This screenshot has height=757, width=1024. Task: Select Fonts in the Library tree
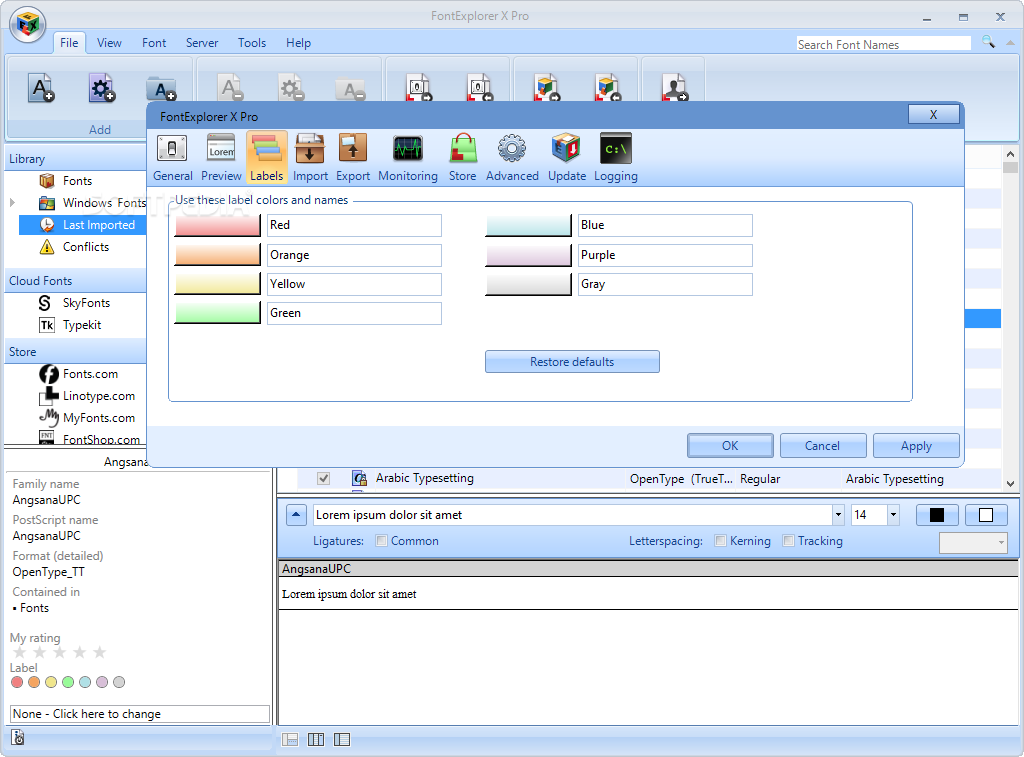[77, 181]
